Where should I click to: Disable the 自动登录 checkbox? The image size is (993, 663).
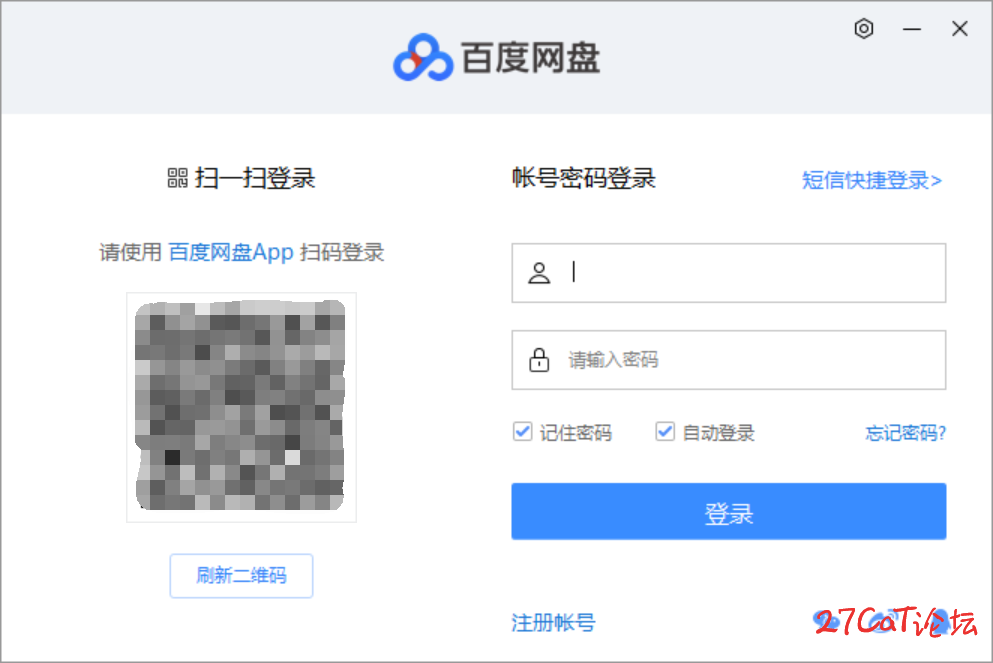(x=665, y=432)
